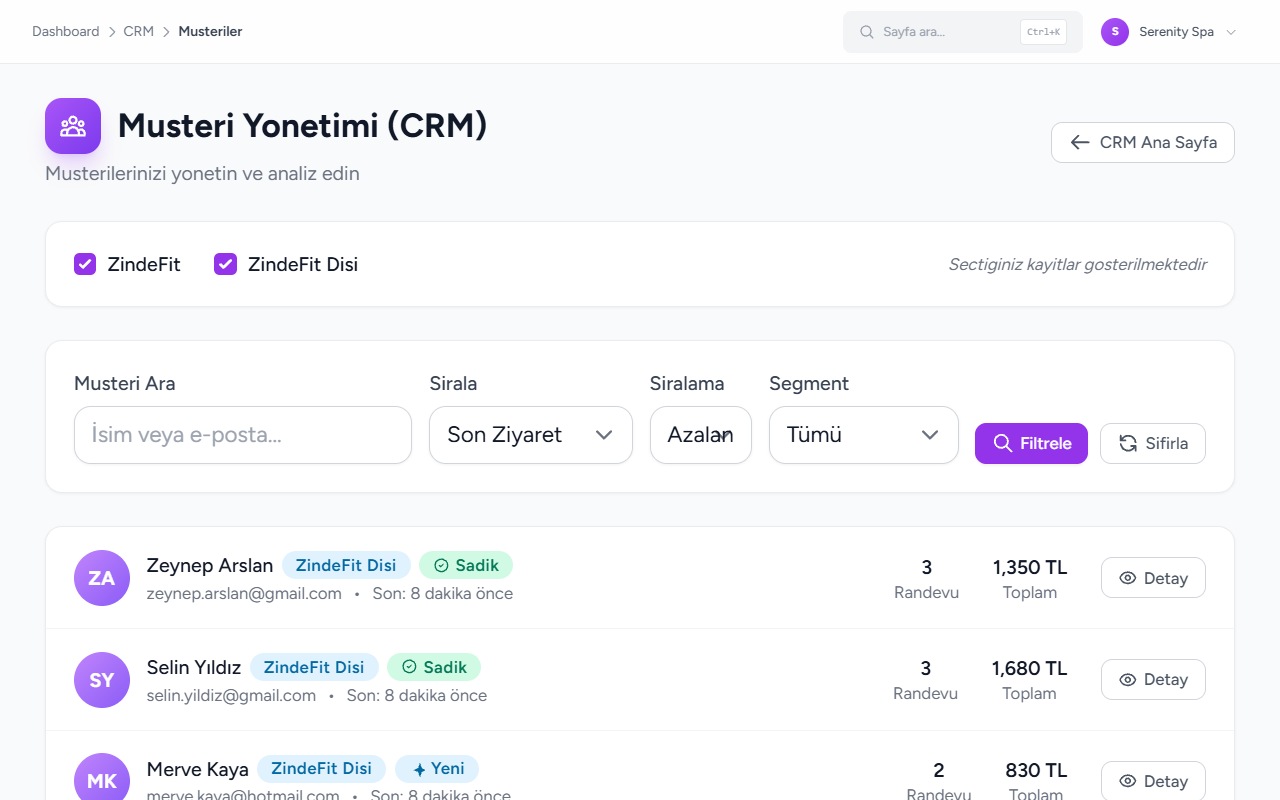The height and width of the screenshot is (800, 1280).
Task: Click the ZindeFit Disi tag on Merve Kaya
Action: [x=321, y=769]
